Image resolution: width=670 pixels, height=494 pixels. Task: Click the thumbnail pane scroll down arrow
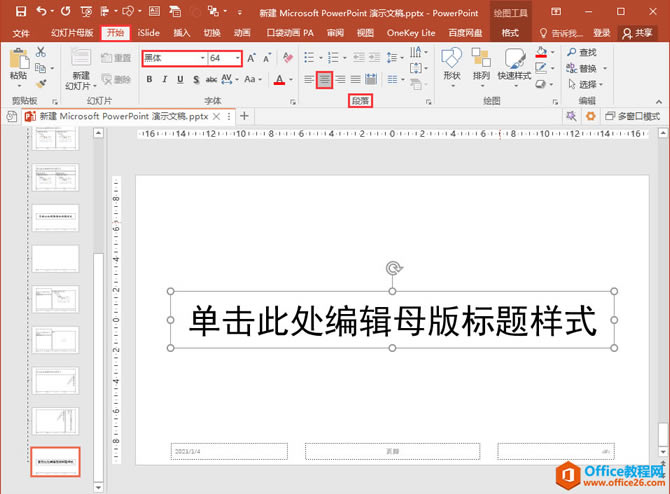click(x=98, y=487)
